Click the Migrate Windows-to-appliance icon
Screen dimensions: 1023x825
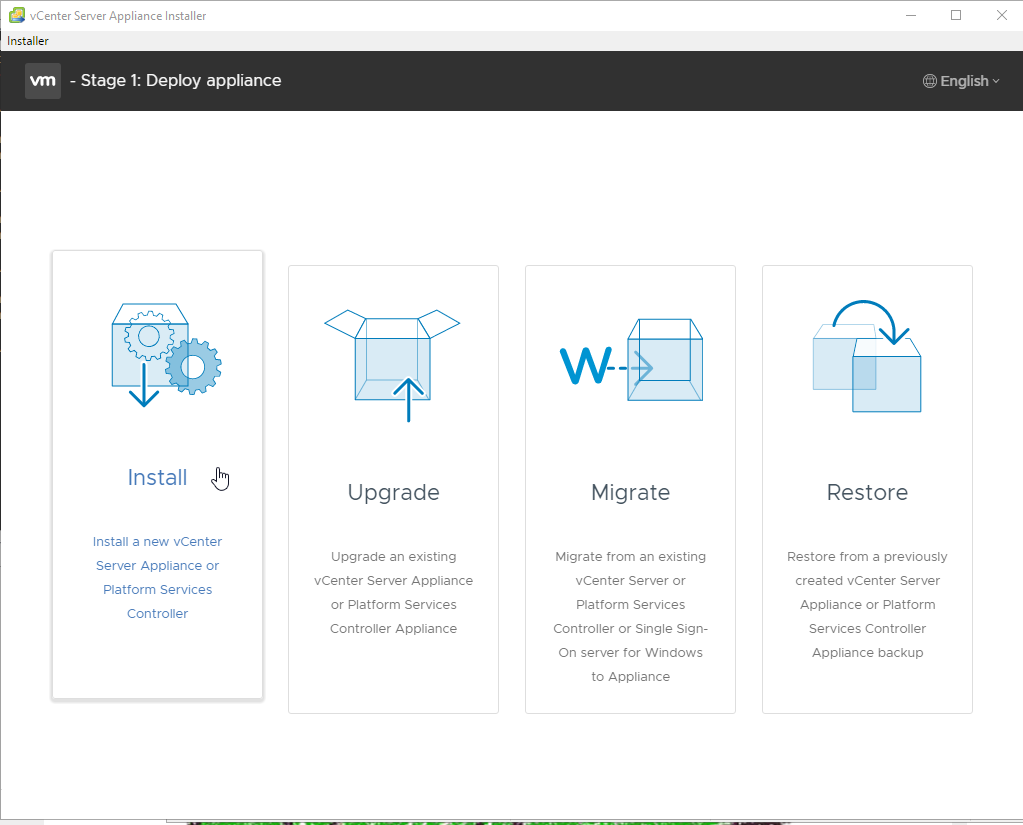point(631,360)
